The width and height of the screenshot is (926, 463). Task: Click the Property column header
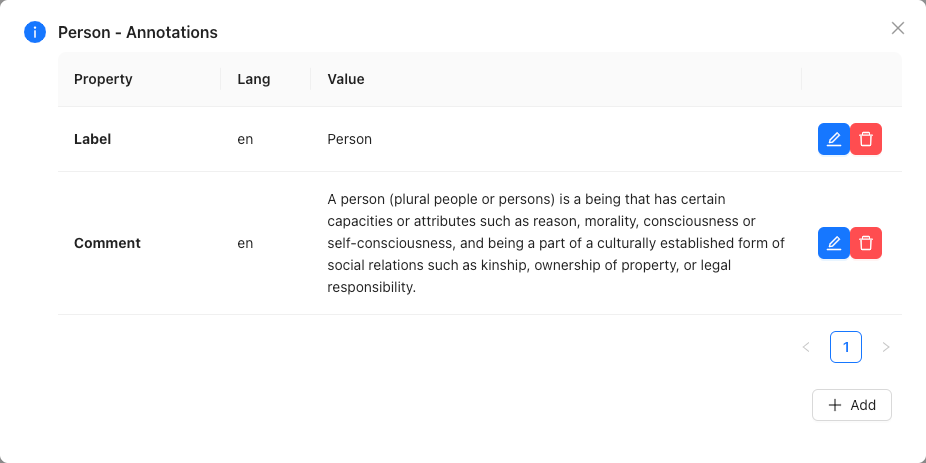pos(103,79)
